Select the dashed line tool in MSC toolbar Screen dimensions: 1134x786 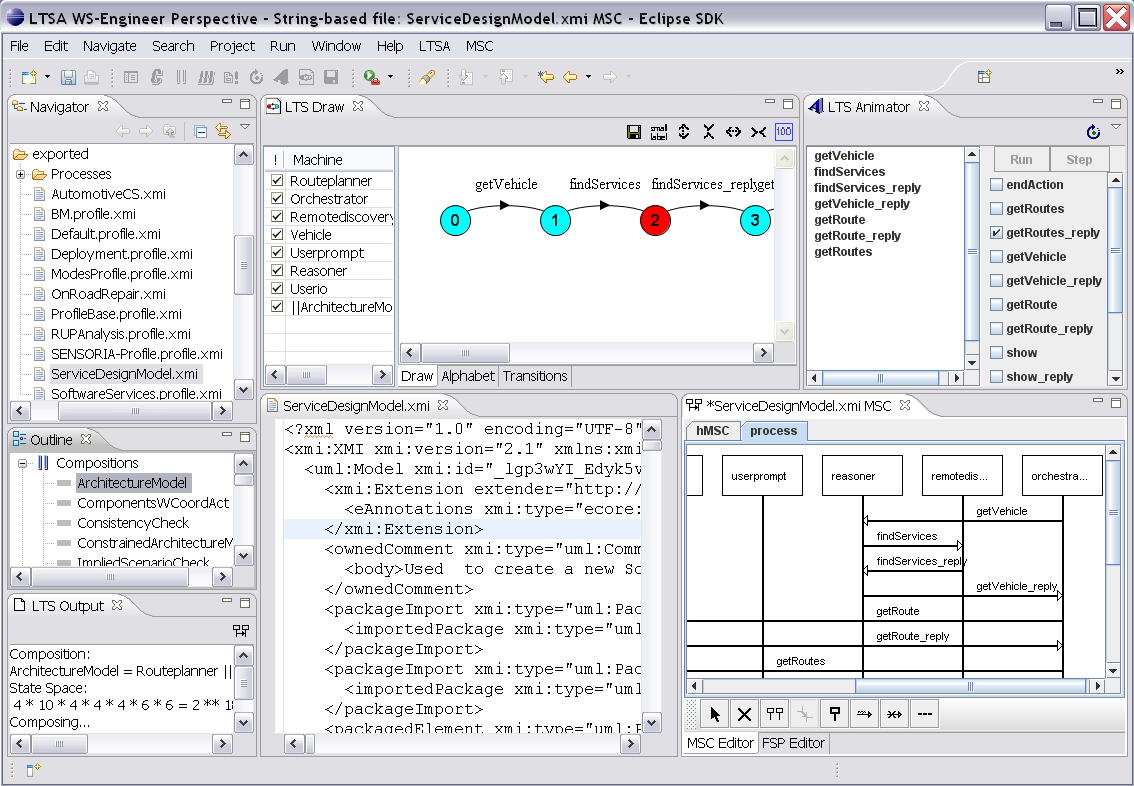tap(925, 714)
